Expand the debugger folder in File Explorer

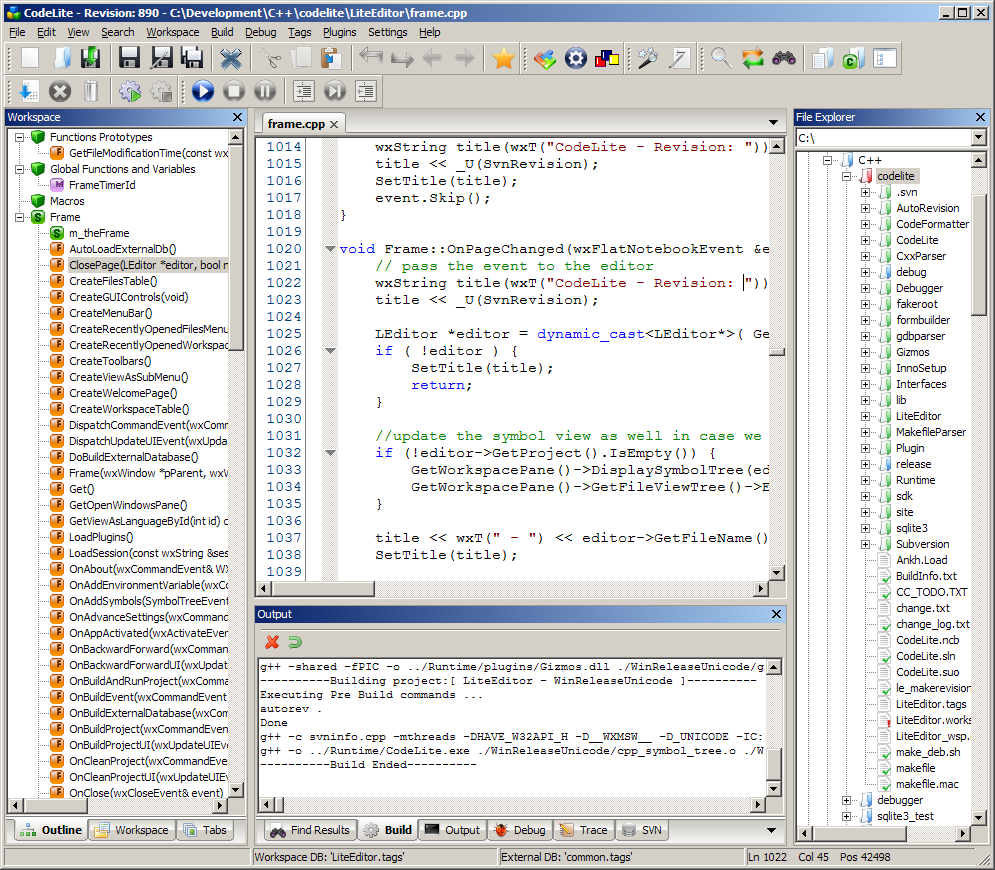(847, 800)
